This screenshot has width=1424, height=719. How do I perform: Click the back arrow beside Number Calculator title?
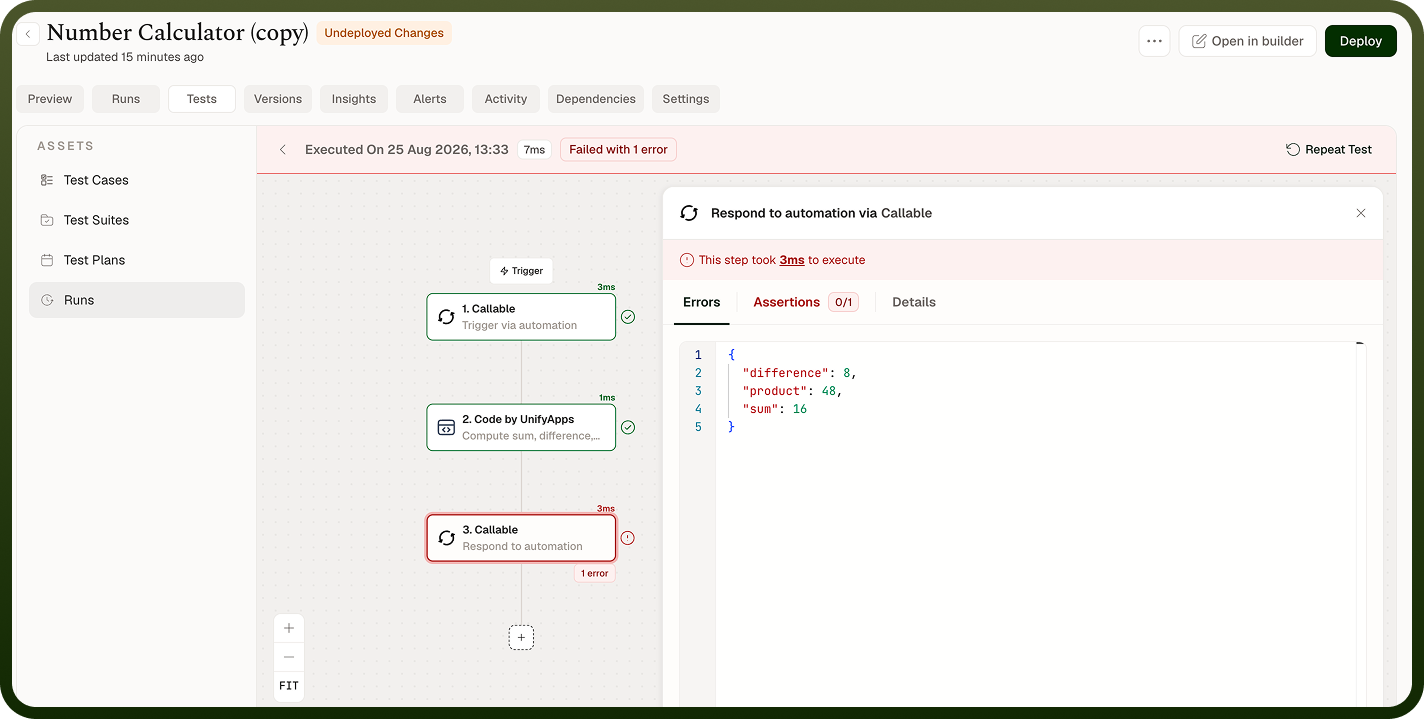(x=28, y=34)
